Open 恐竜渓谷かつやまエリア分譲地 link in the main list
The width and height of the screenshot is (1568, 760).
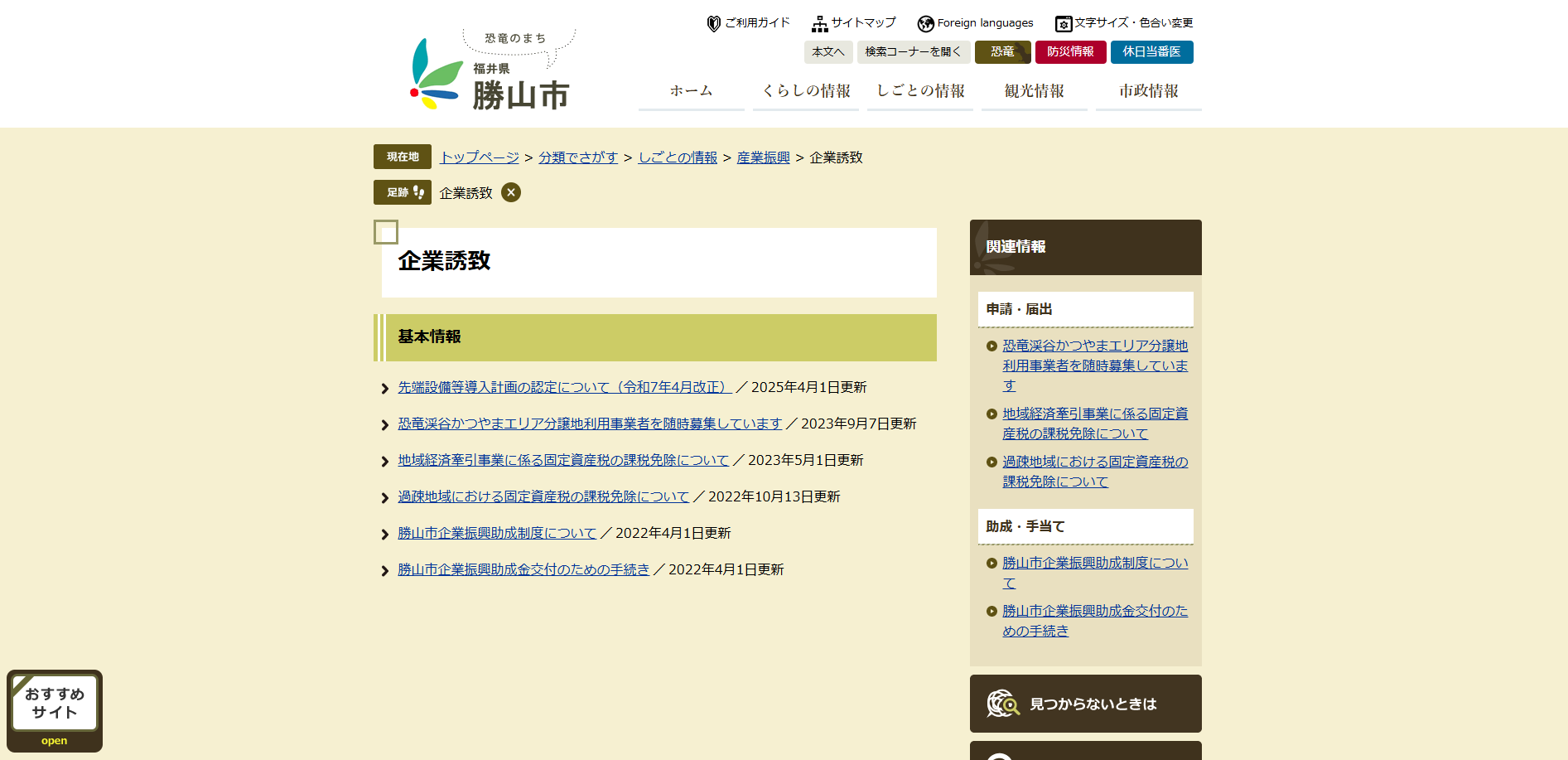tap(590, 424)
